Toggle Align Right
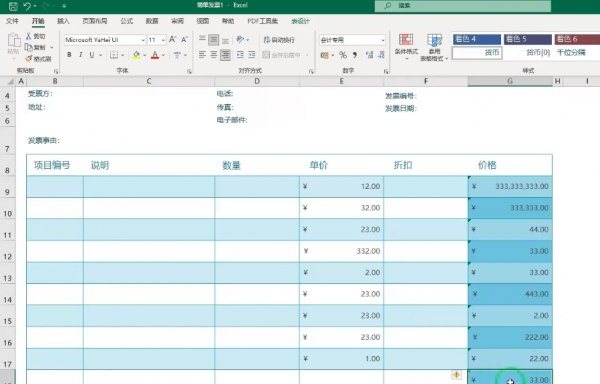Image resolution: width=600 pixels, height=384 pixels. 225,55
